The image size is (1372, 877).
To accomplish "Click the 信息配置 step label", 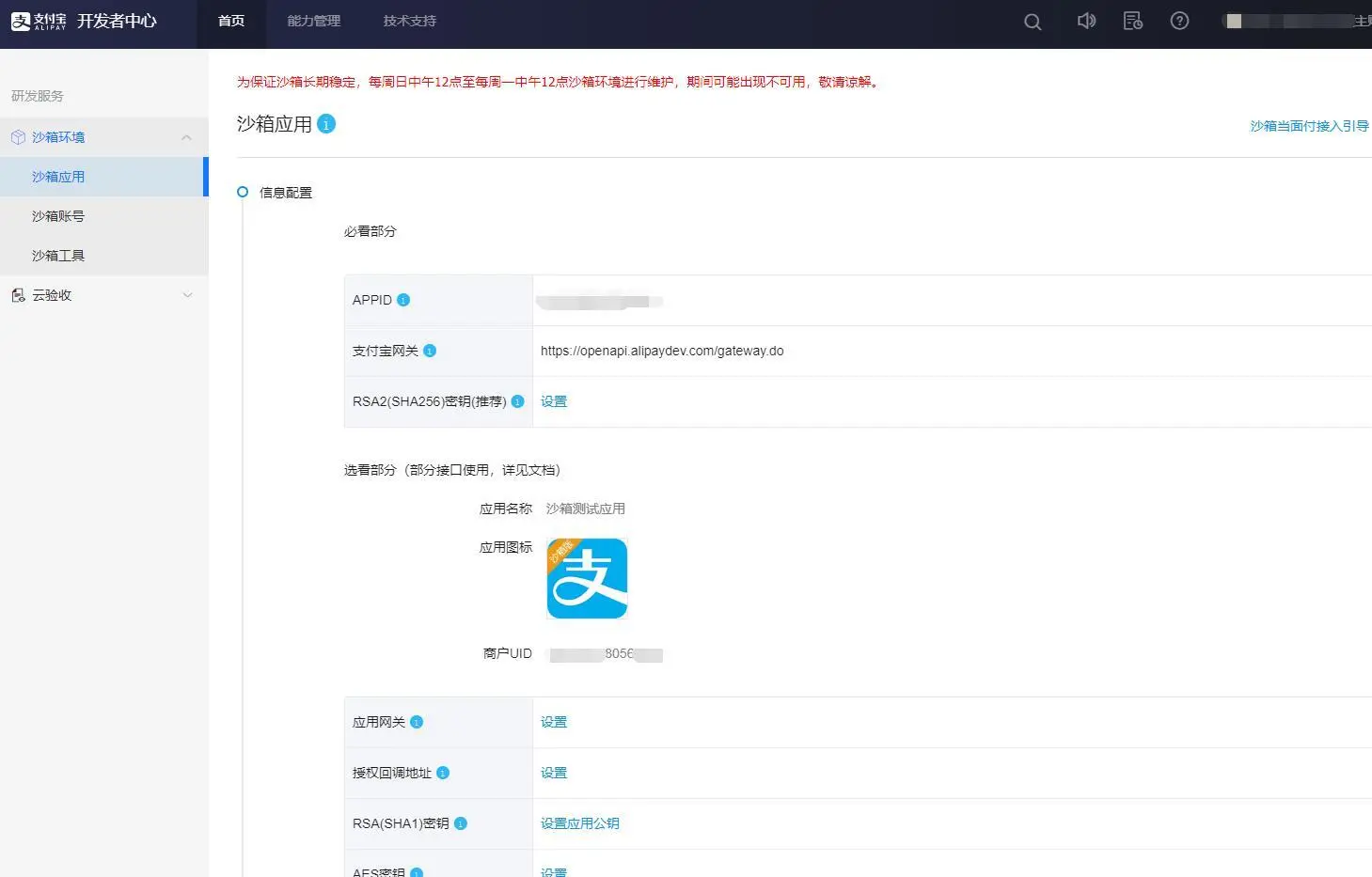I will point(286,193).
